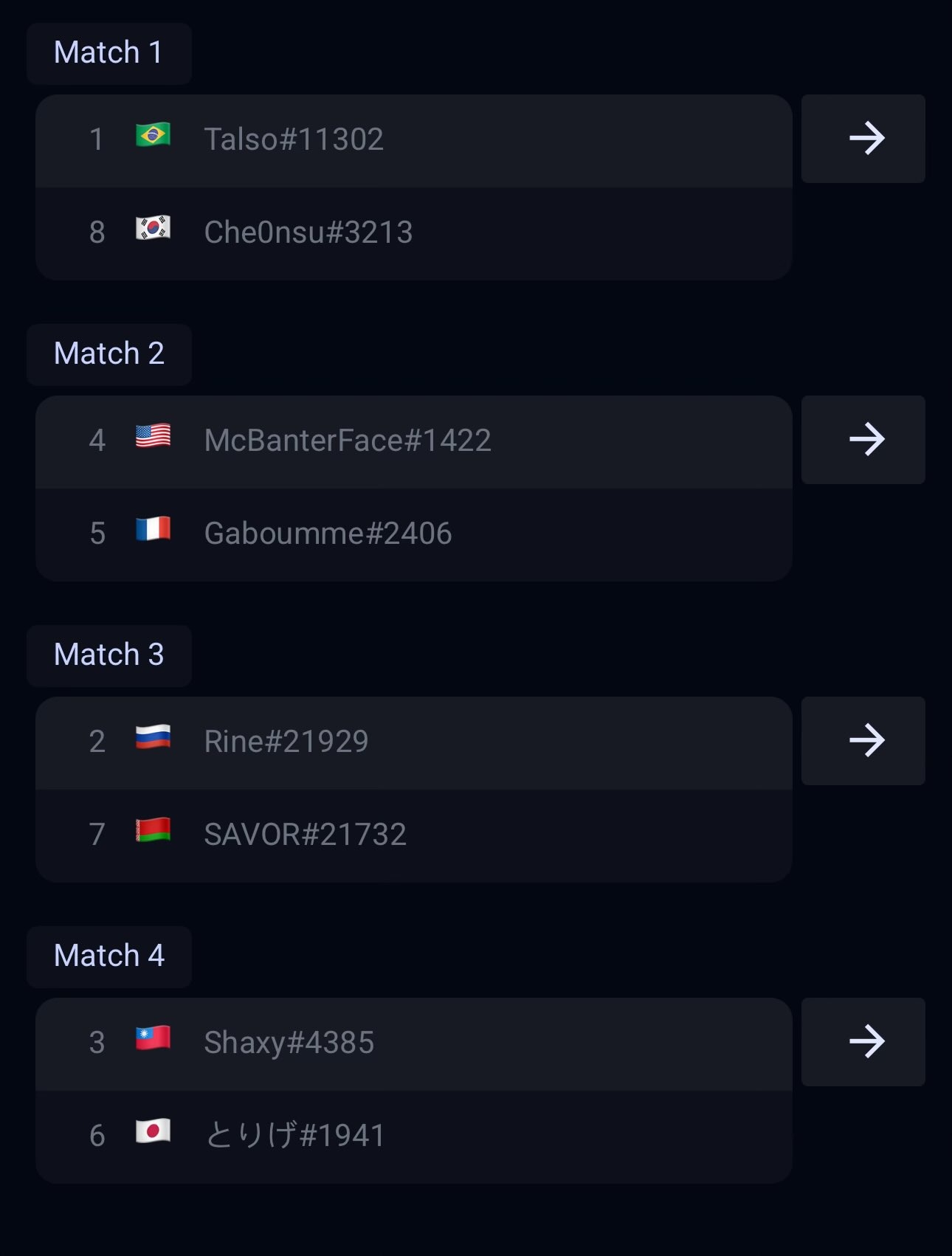
Task: Click the SAVOR#21732 player row
Action: click(413, 835)
